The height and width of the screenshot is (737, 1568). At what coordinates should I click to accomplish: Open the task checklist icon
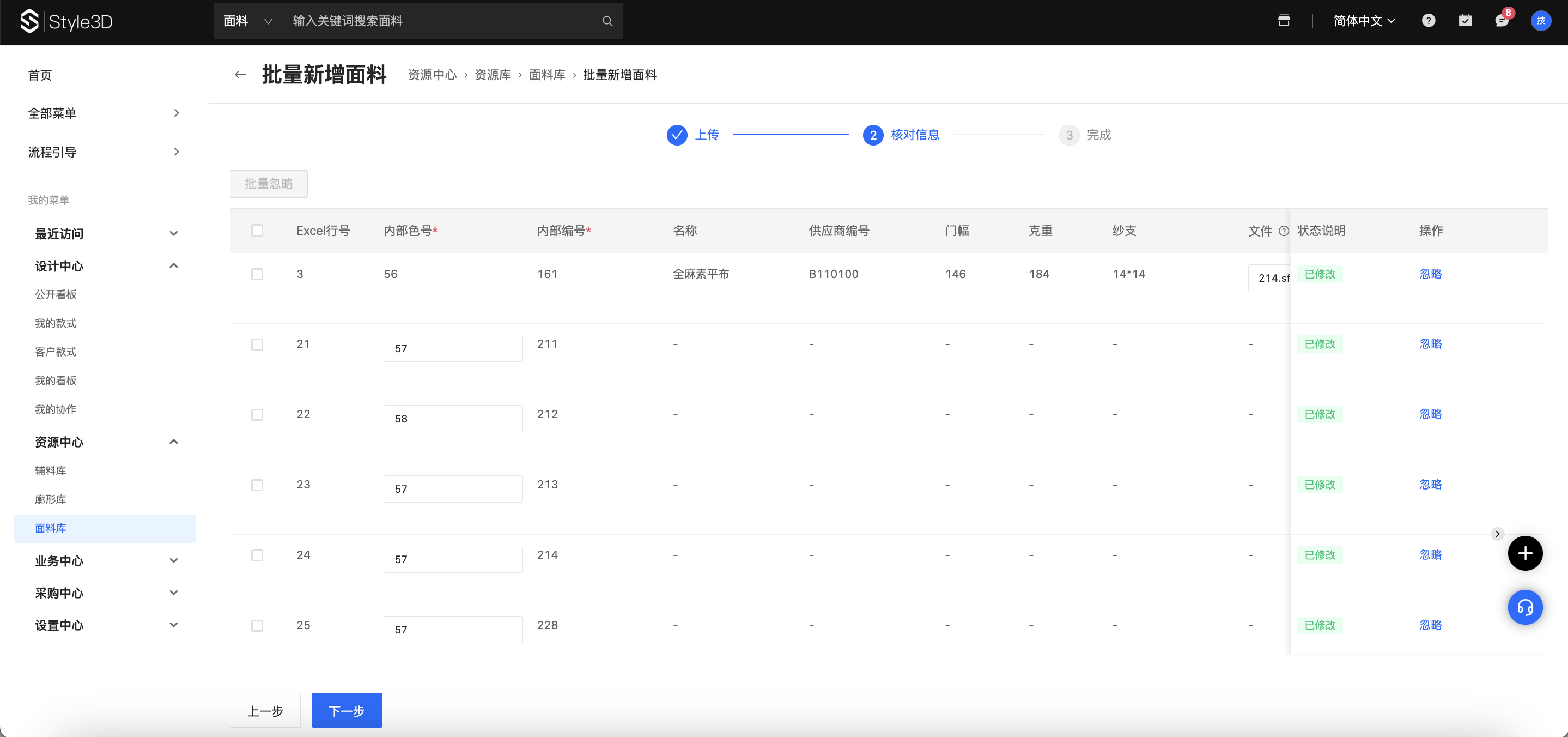(x=1464, y=21)
